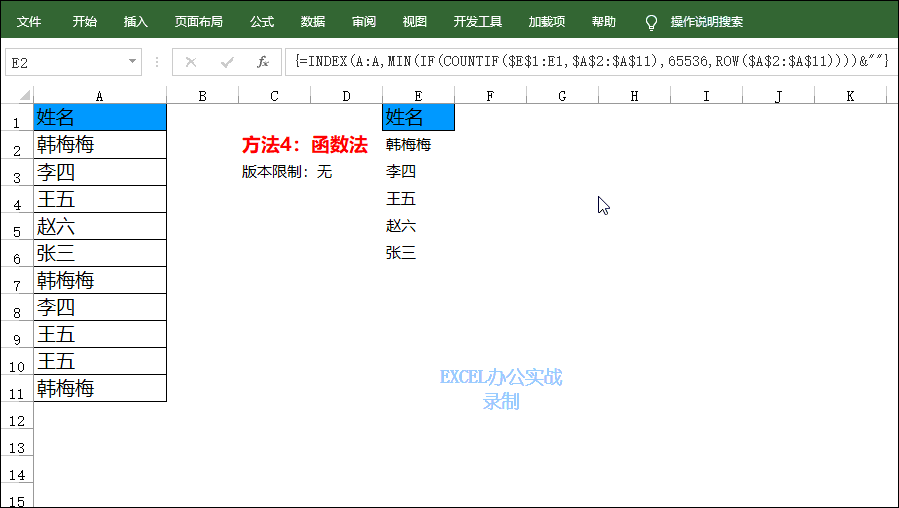Image resolution: width=899 pixels, height=508 pixels.
Task: Select row 2 header
Action: point(17,144)
